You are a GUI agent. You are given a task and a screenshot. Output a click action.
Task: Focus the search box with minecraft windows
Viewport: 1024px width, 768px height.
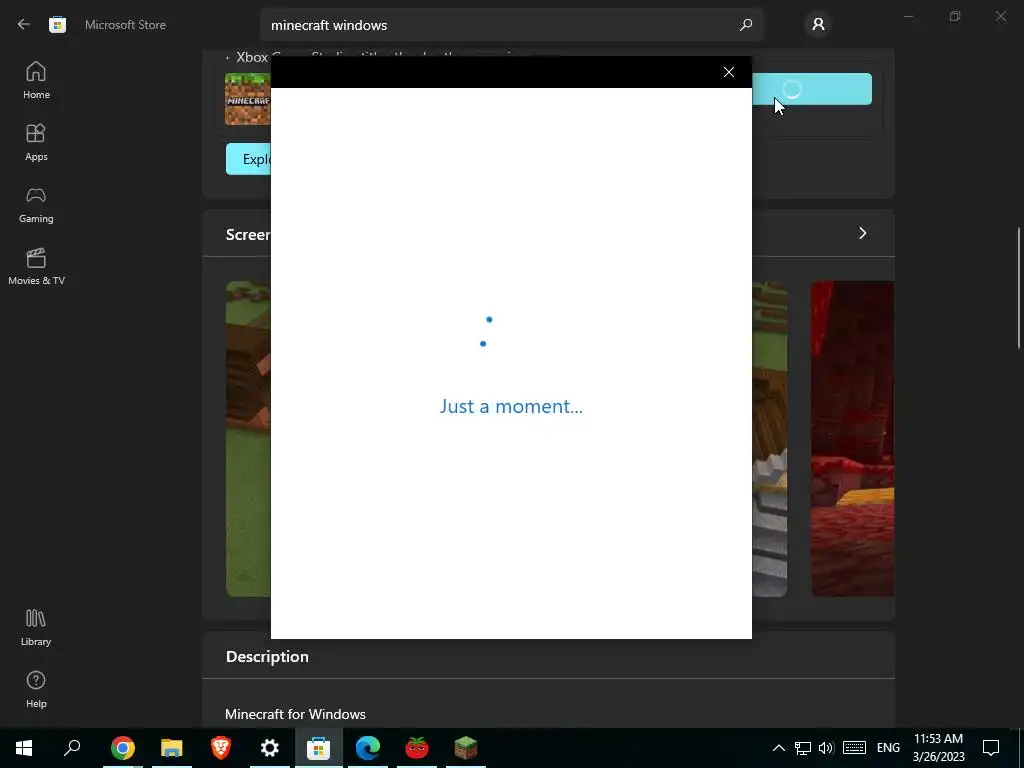point(511,25)
